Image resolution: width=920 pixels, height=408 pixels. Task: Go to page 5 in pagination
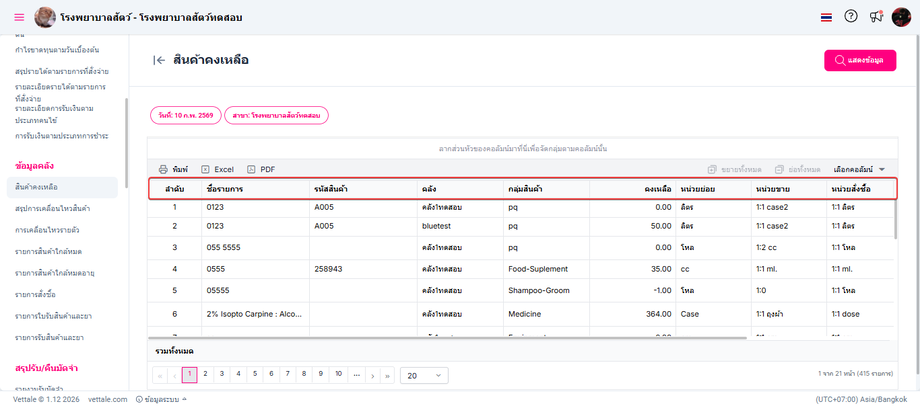(255, 375)
